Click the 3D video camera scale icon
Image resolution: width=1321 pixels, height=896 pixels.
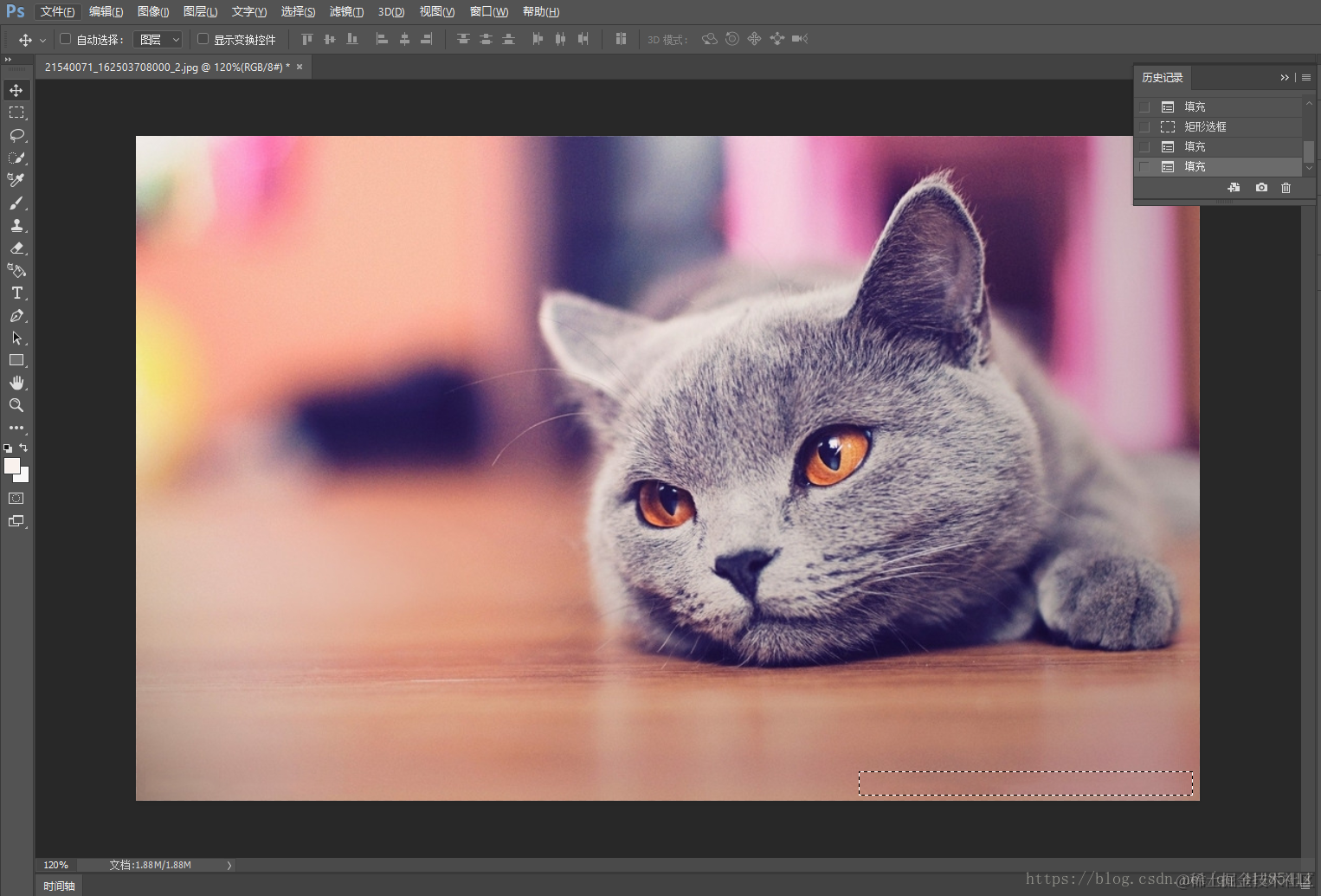[799, 39]
